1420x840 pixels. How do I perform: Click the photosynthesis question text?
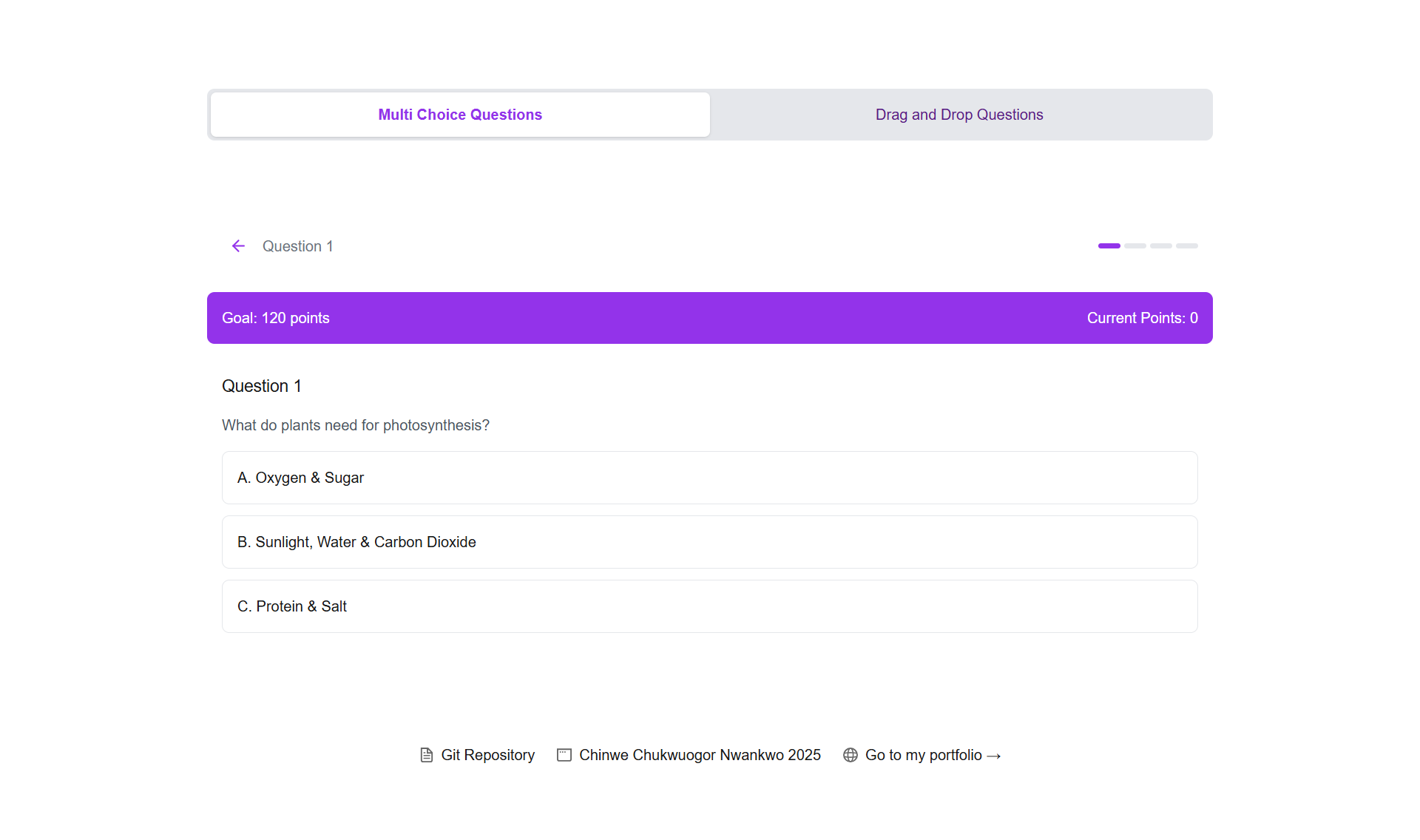click(x=356, y=425)
